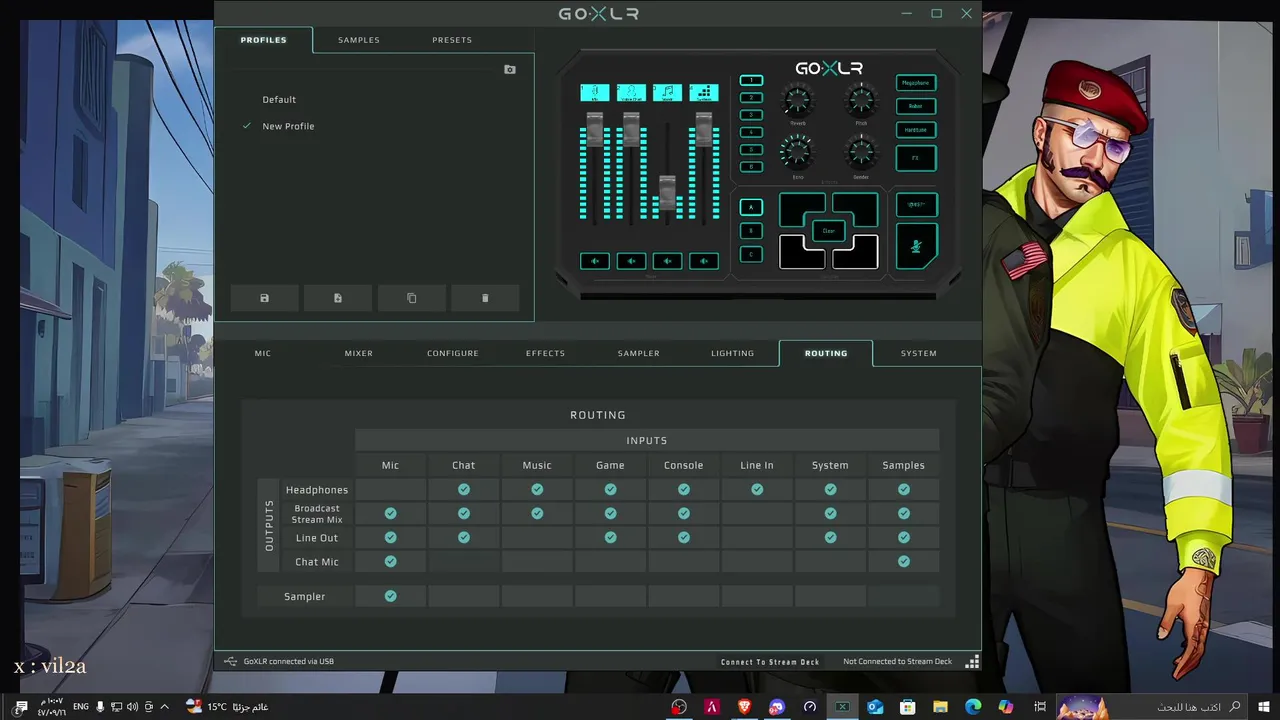Show hidden icons via the system tray chevron

[164, 707]
